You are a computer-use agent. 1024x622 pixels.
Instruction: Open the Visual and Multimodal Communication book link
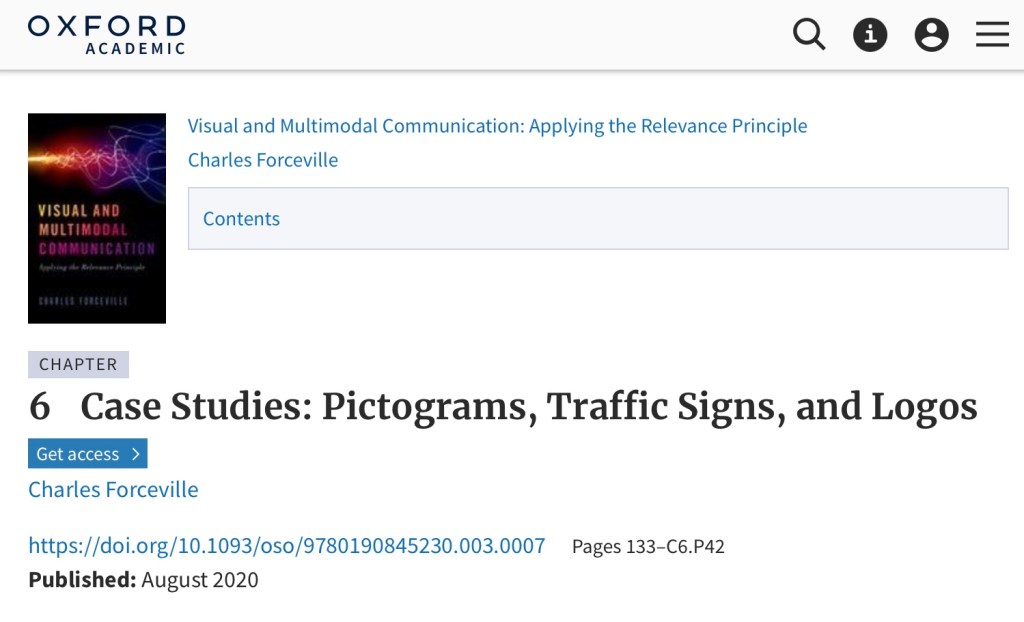[497, 126]
